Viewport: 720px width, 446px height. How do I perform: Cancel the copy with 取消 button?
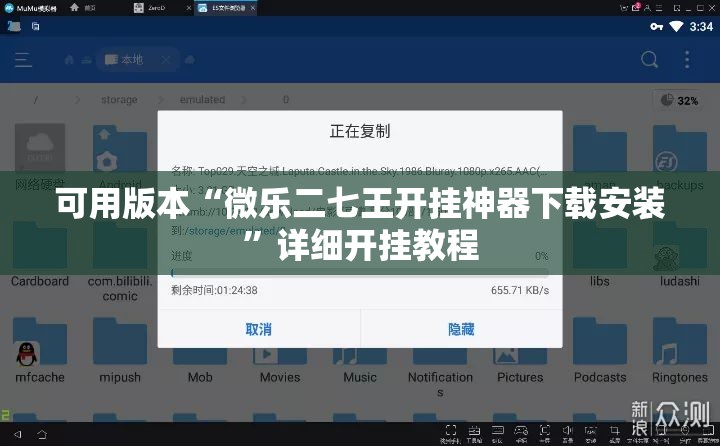coord(259,329)
